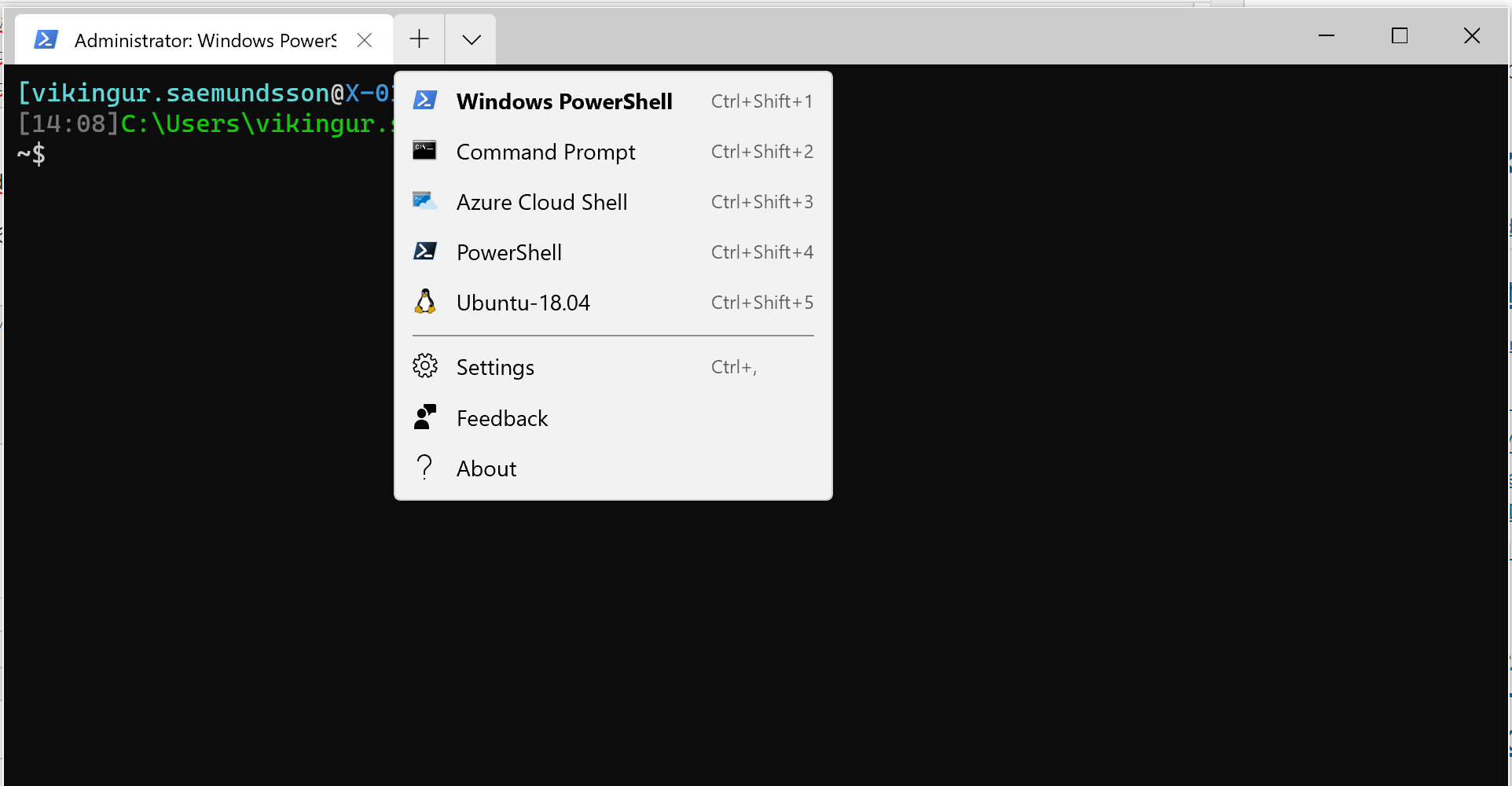1512x786 pixels.
Task: Start an Azure Cloud Shell session
Action: point(541,201)
